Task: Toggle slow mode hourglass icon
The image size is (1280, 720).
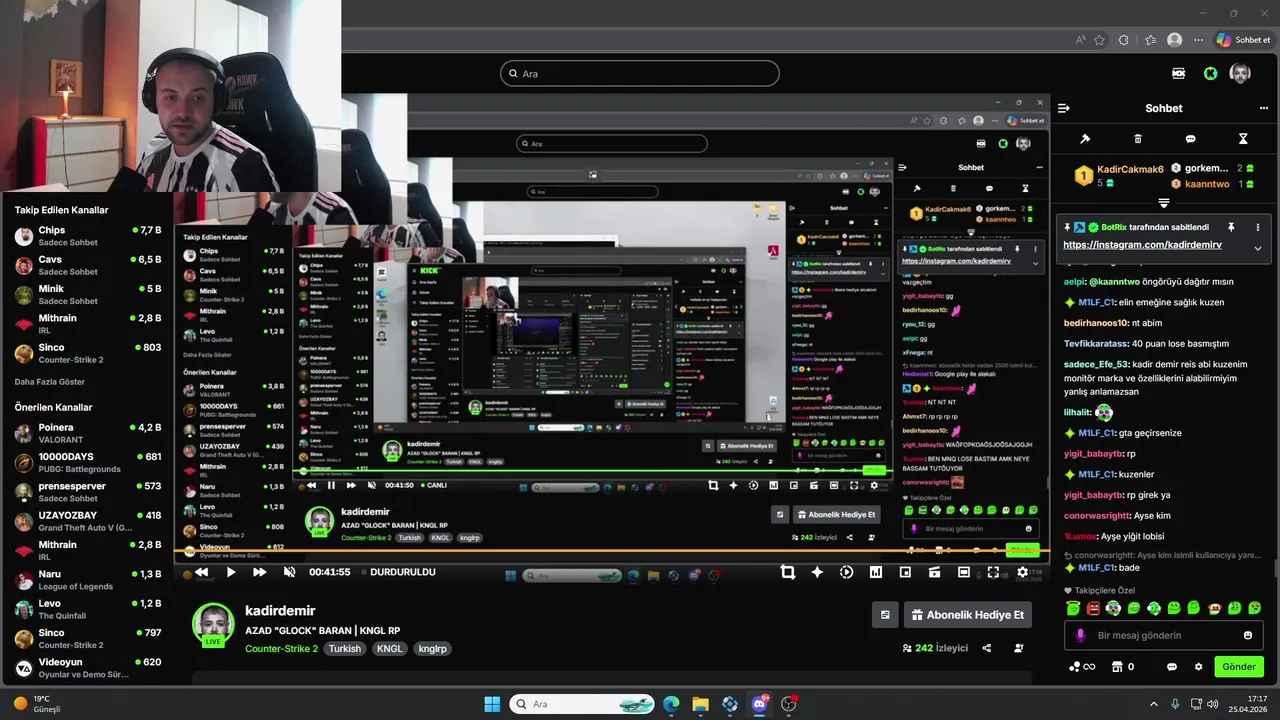Action: pyautogui.click(x=1243, y=139)
